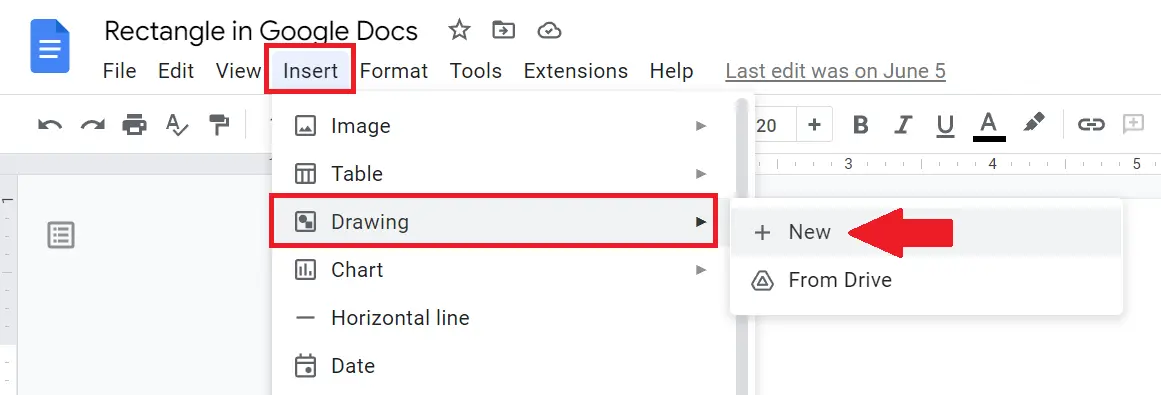1161x395 pixels.
Task: Check cloud save status icon
Action: (549, 30)
